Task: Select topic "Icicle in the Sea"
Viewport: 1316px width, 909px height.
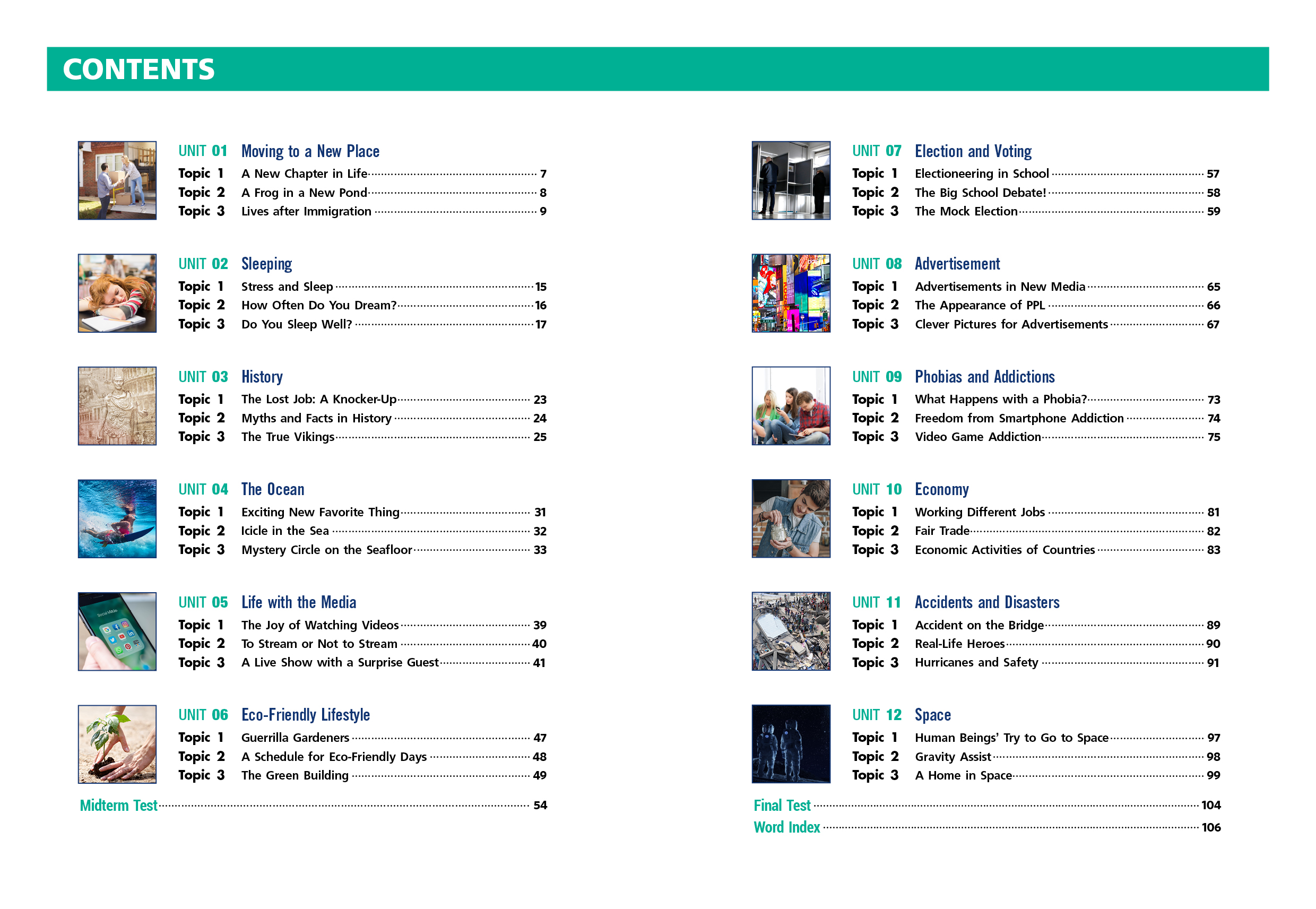Action: [285, 531]
